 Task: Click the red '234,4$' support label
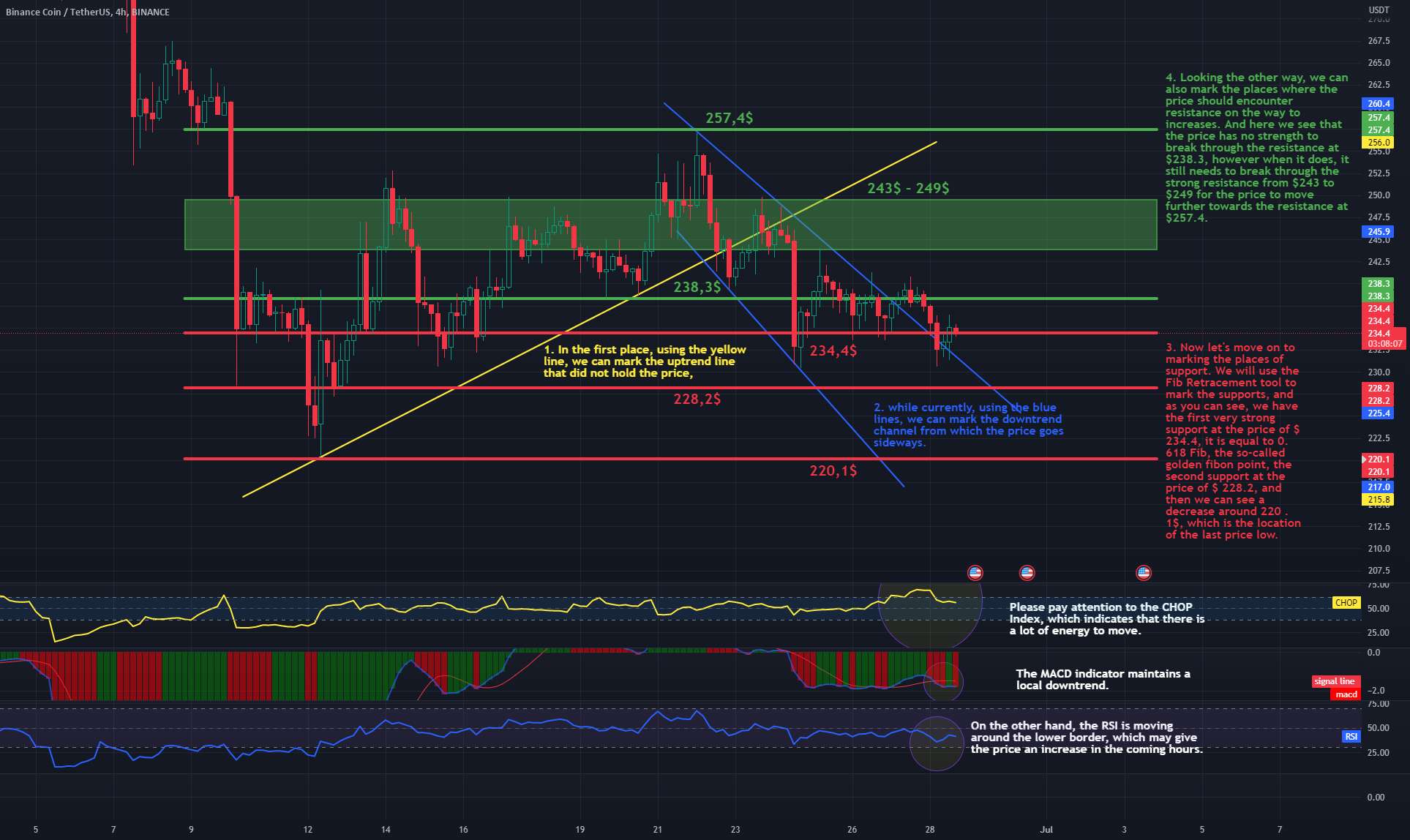click(833, 351)
